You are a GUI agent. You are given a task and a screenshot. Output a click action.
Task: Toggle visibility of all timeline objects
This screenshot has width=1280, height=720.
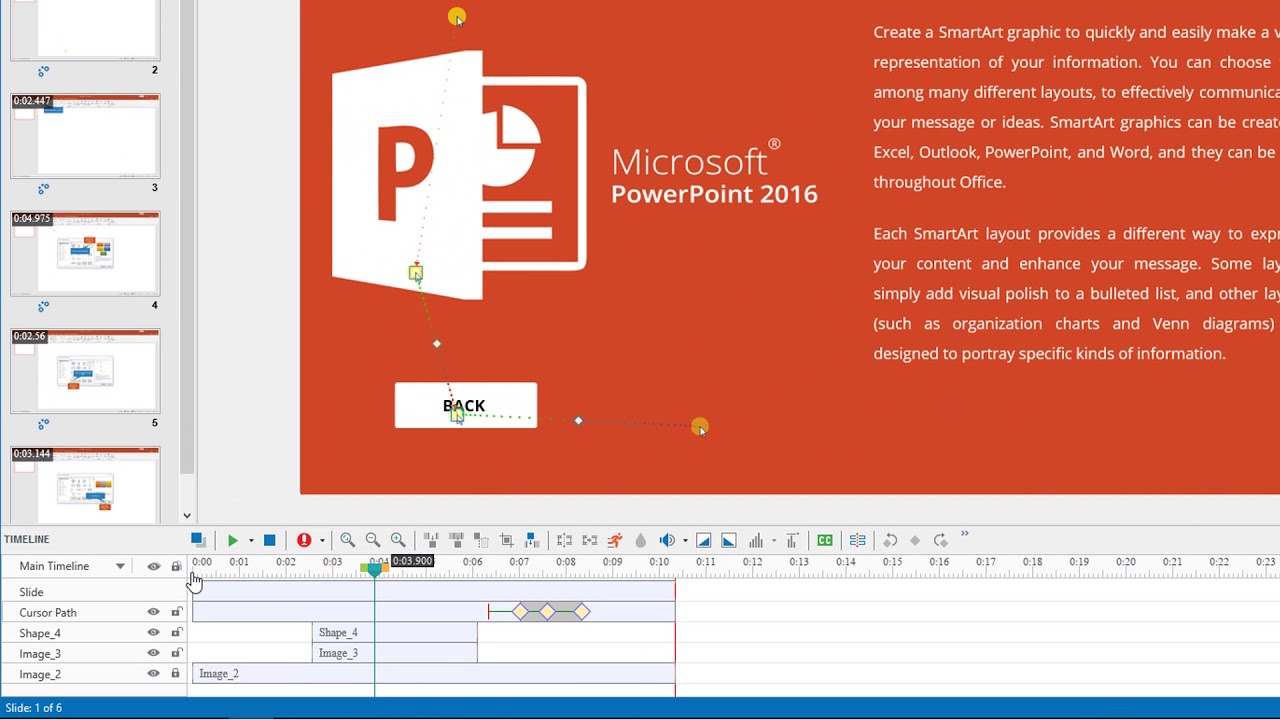pos(153,566)
